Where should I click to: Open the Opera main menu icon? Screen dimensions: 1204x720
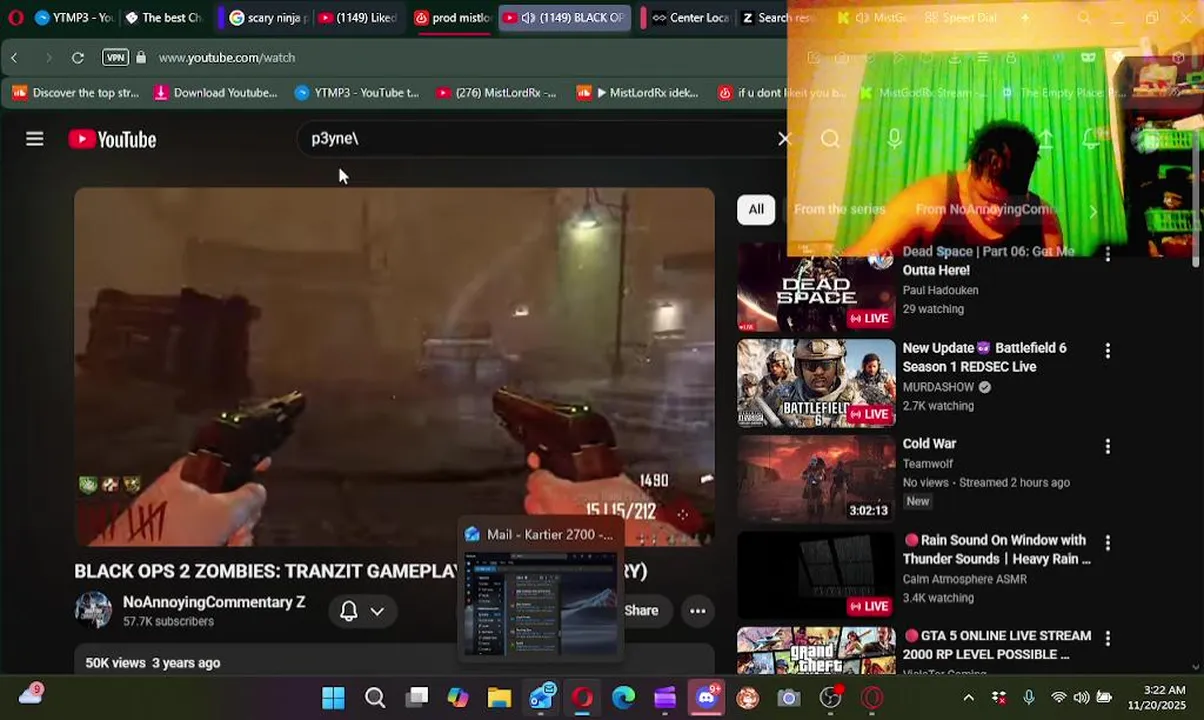(15, 18)
